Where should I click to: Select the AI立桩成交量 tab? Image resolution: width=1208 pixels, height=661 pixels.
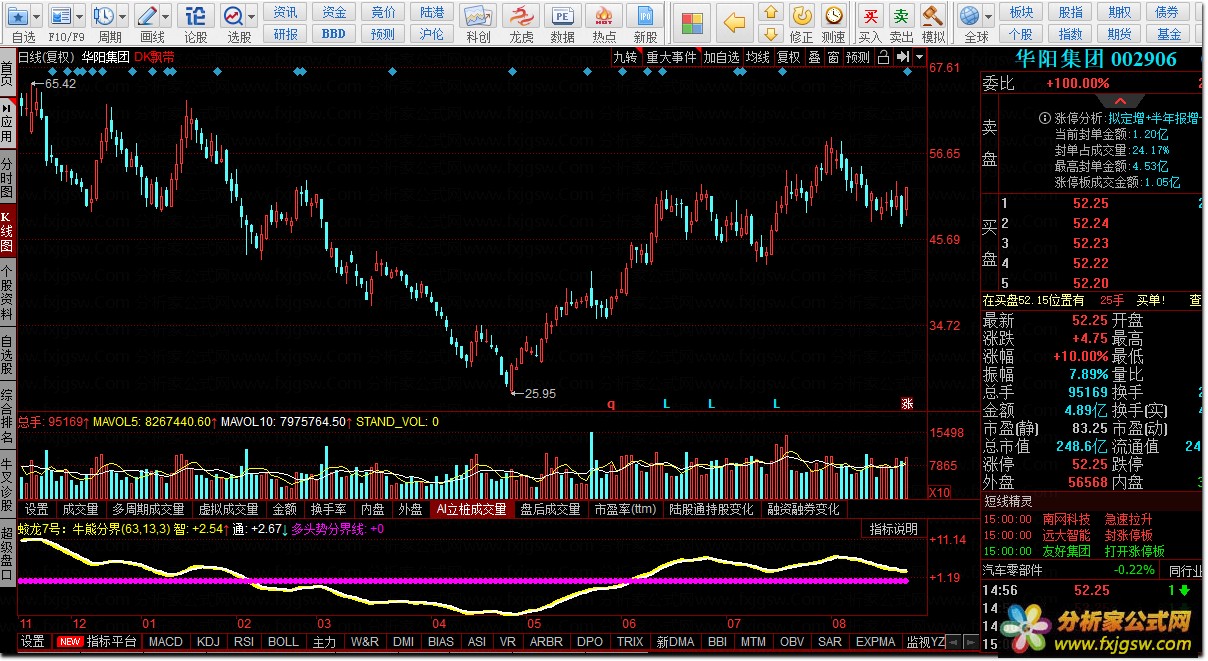point(471,509)
